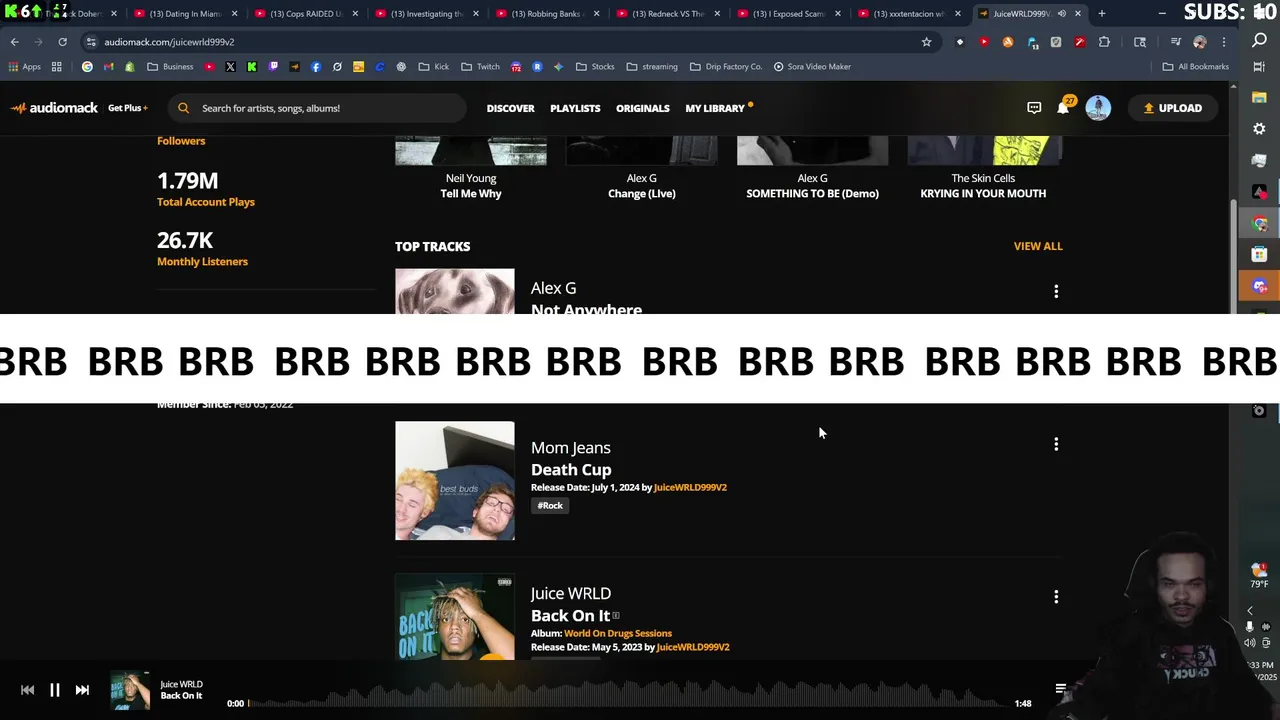This screenshot has width=1280, height=720.
Task: Open the X bookmark icon
Action: click(230, 67)
